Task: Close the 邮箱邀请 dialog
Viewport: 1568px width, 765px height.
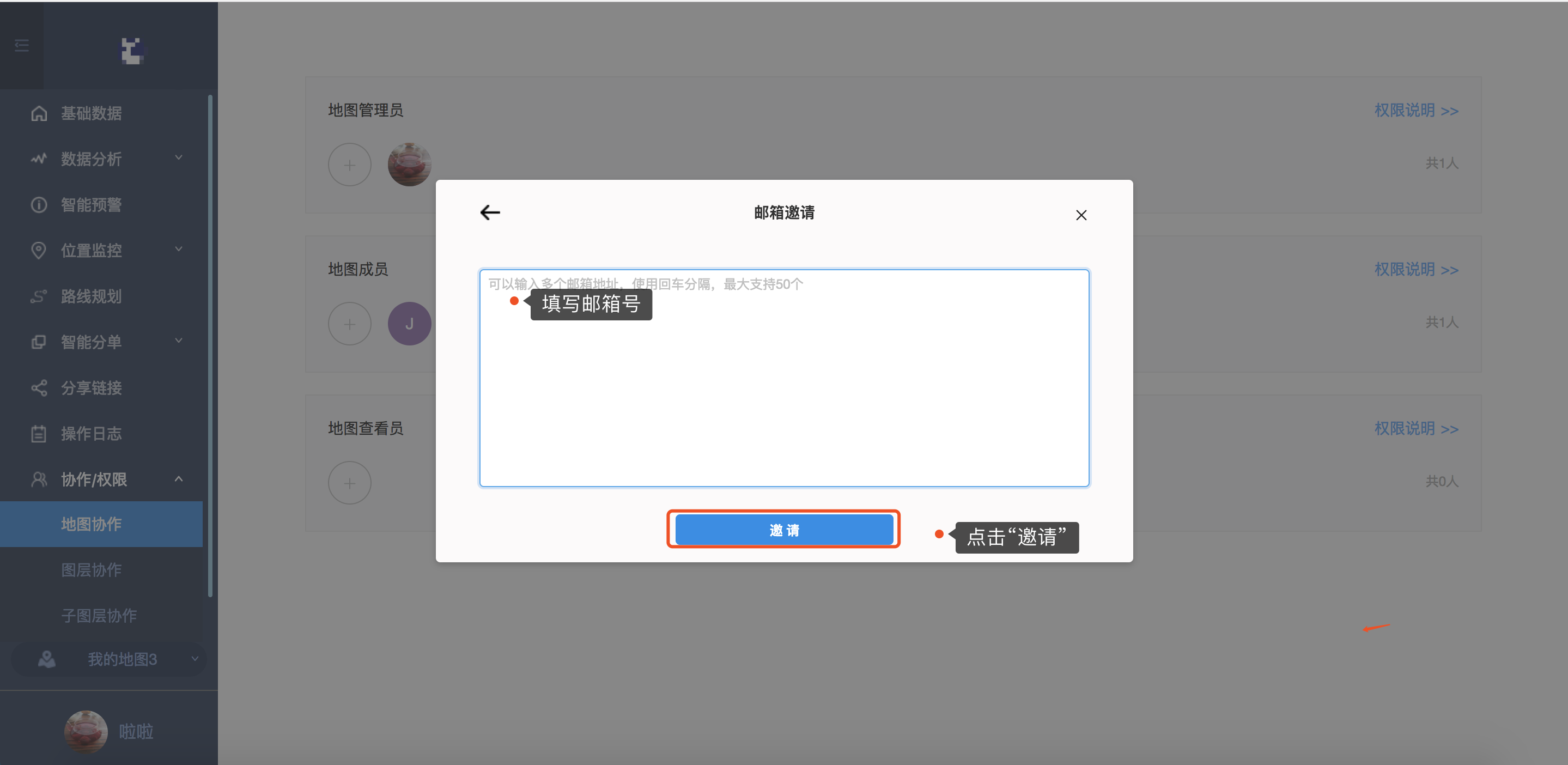Action: pyautogui.click(x=1081, y=215)
